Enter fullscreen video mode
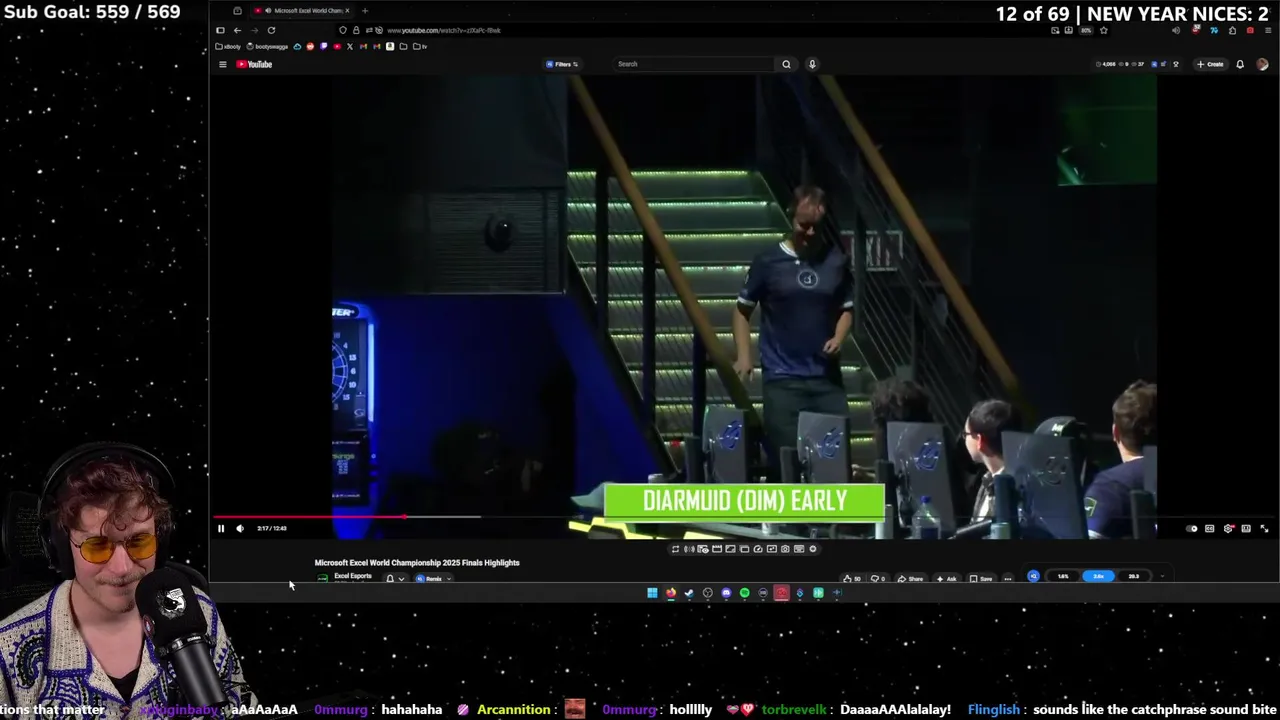The width and height of the screenshot is (1280, 720). point(1264,528)
